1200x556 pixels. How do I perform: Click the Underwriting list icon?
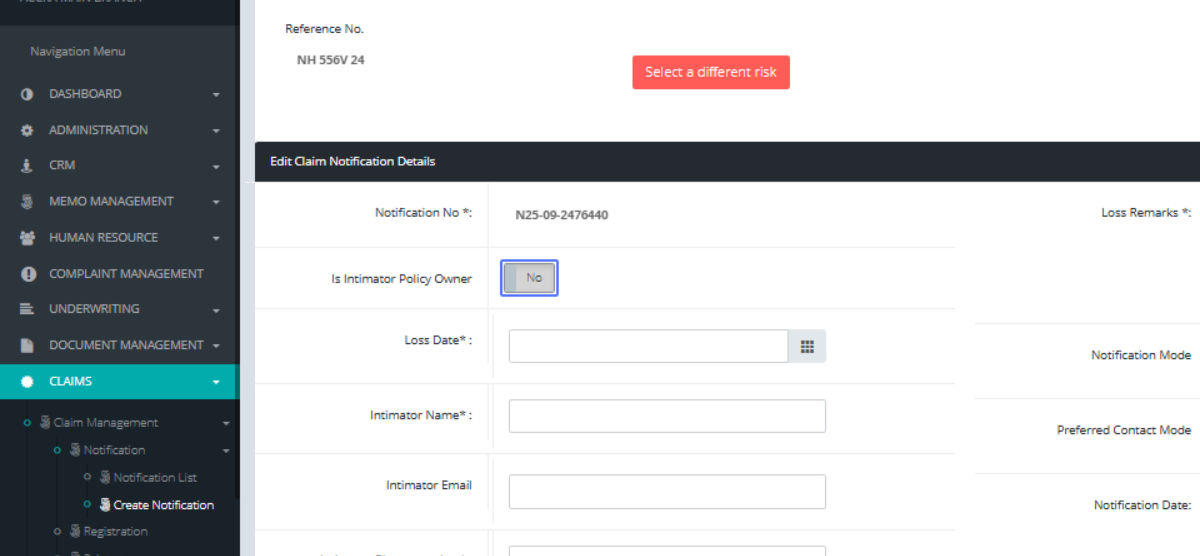click(x=27, y=309)
